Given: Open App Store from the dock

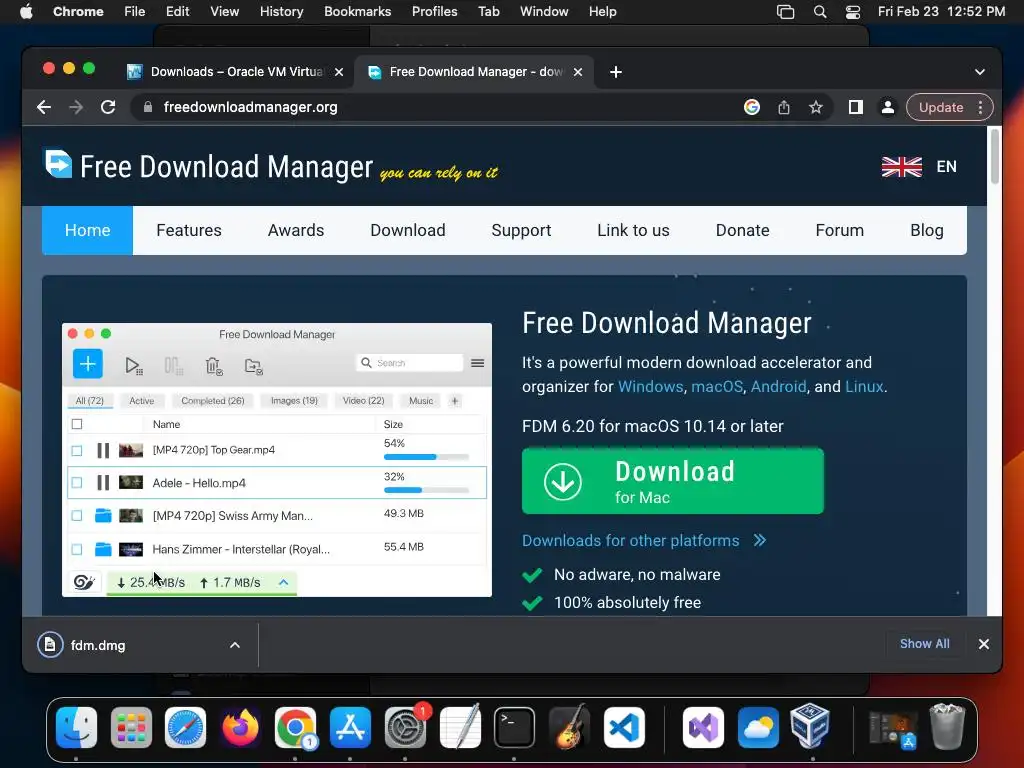Looking at the screenshot, I should tap(350, 727).
